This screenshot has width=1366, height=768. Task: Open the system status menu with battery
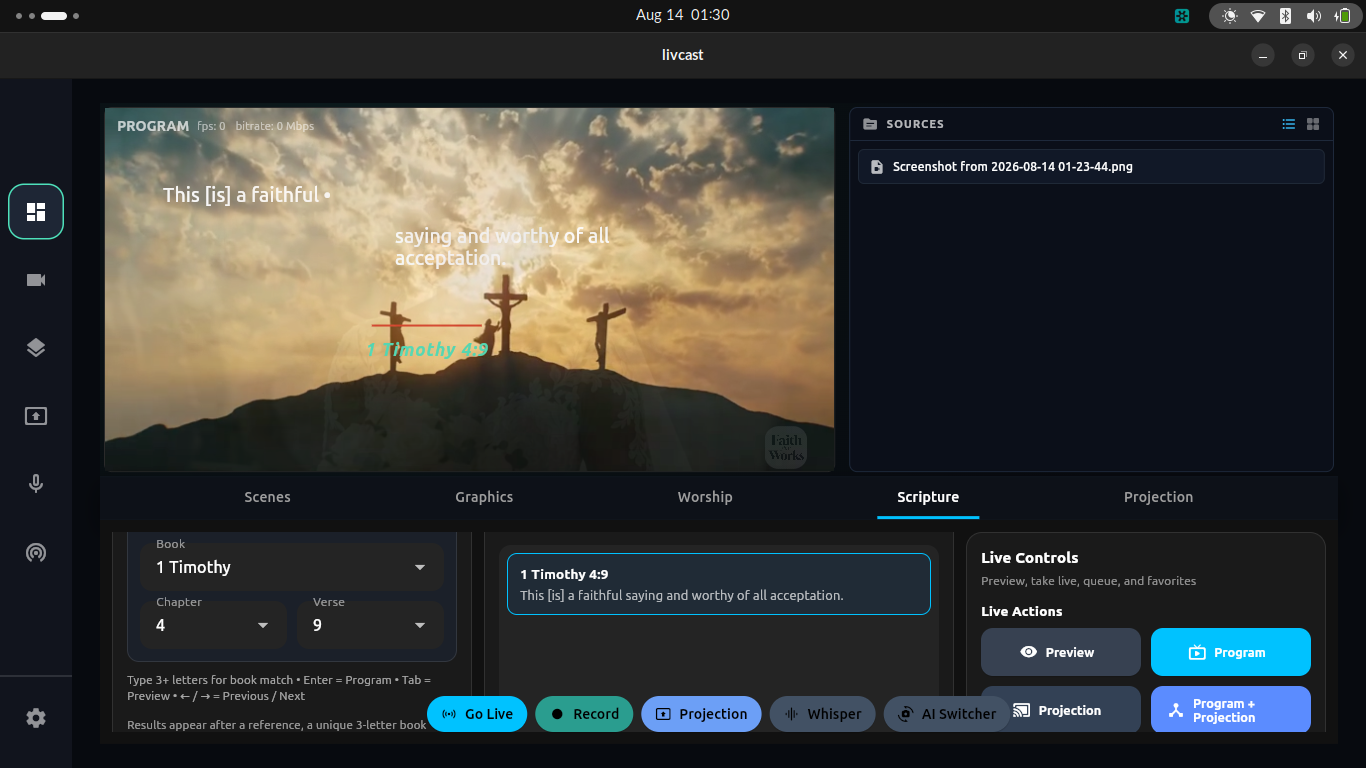point(1285,16)
